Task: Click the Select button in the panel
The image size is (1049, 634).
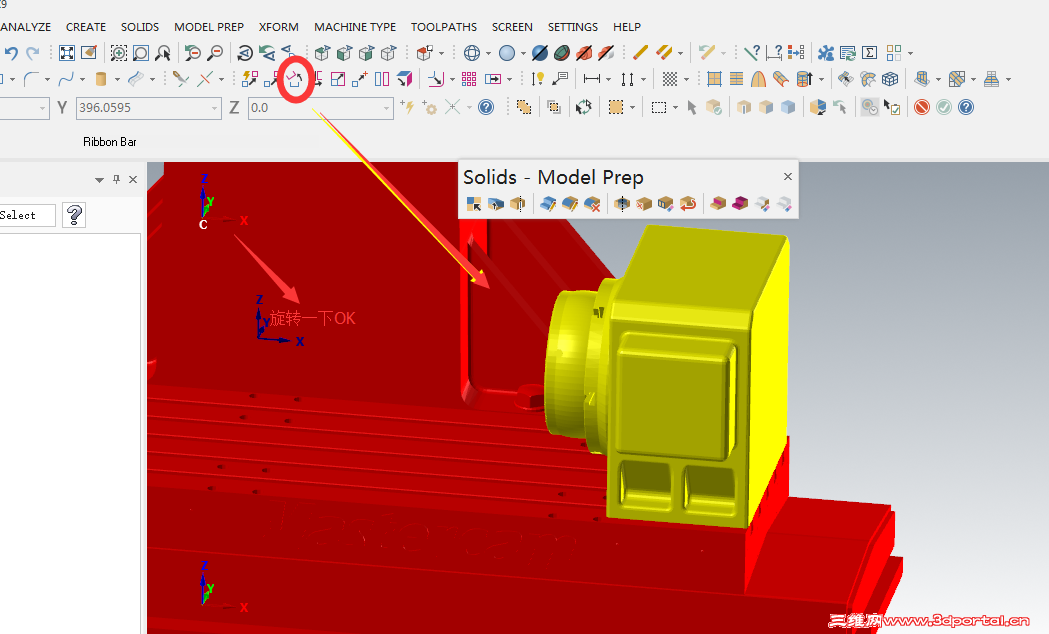Action: 27,215
